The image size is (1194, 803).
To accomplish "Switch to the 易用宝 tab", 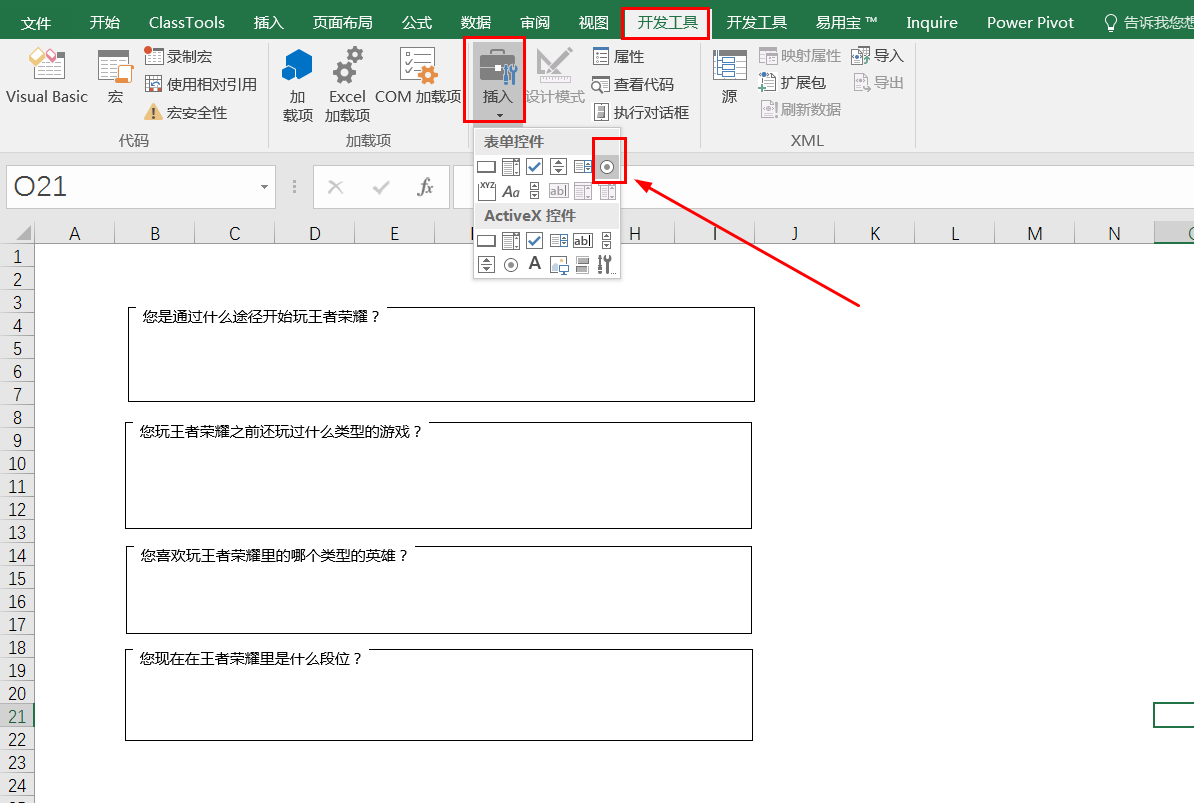I will [846, 23].
